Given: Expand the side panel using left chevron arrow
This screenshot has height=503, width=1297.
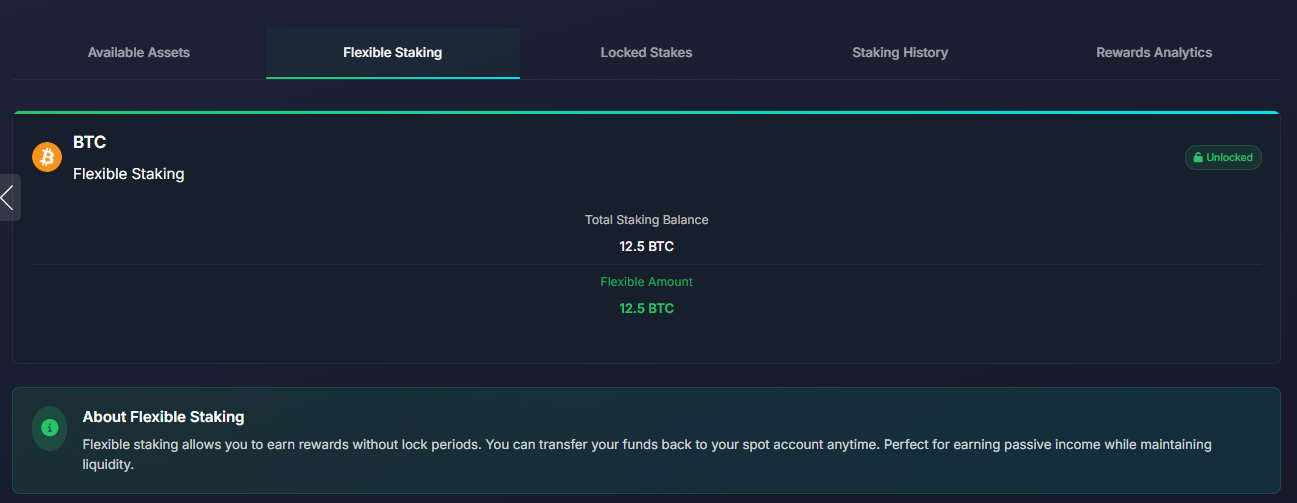Looking at the screenshot, I should coord(9,197).
